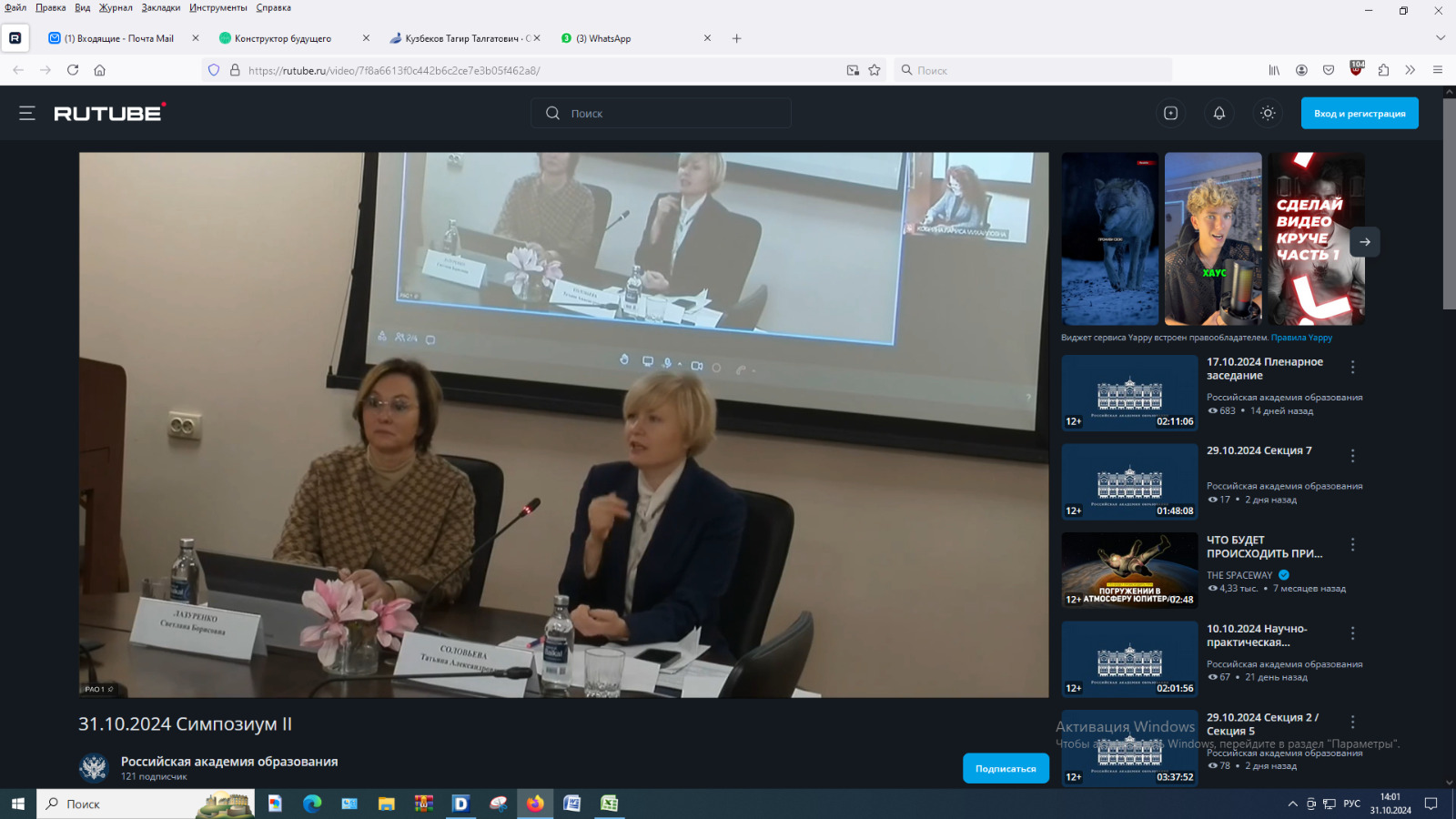Click the upload video plus icon
This screenshot has width=1456, height=819.
point(1170,113)
